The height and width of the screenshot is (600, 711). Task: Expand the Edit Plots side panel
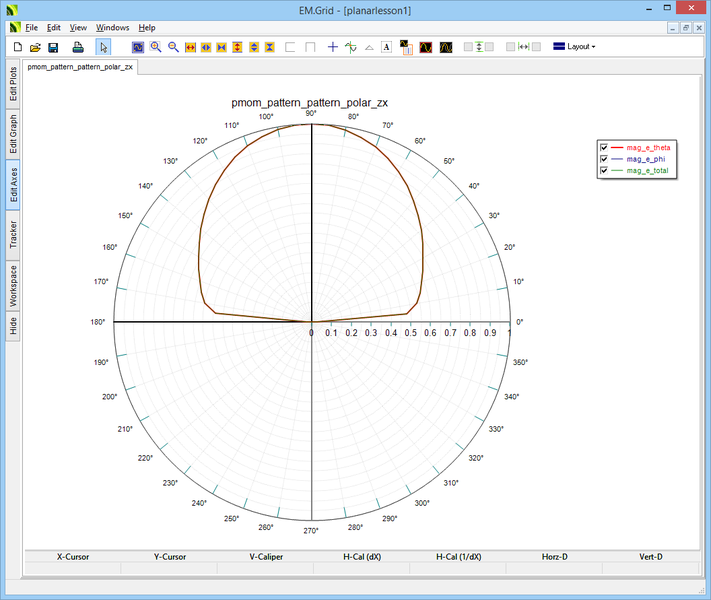[13, 85]
